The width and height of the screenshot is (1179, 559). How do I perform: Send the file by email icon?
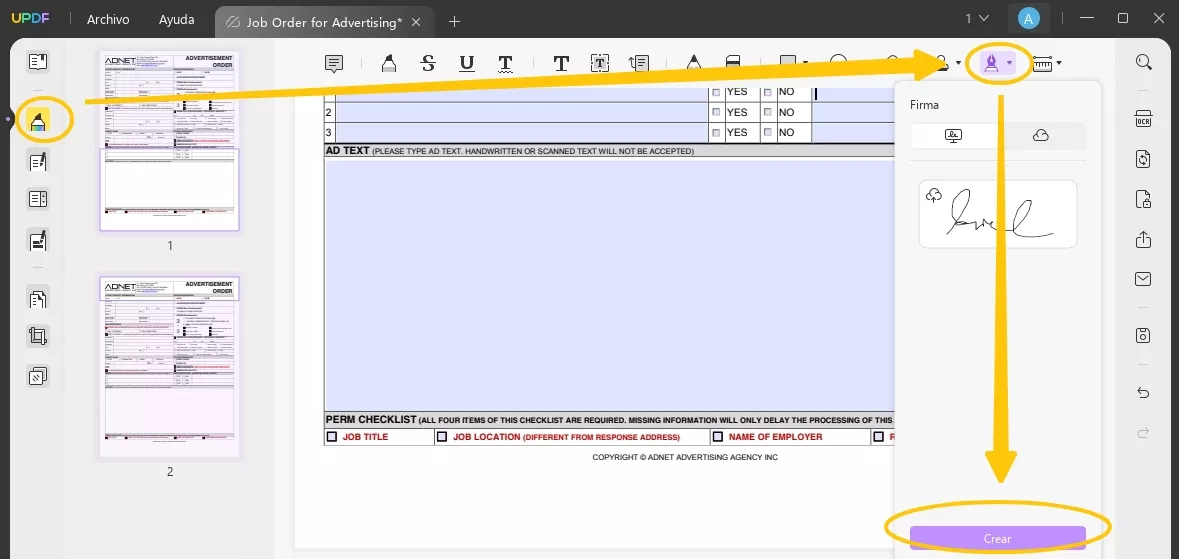pos(1144,279)
